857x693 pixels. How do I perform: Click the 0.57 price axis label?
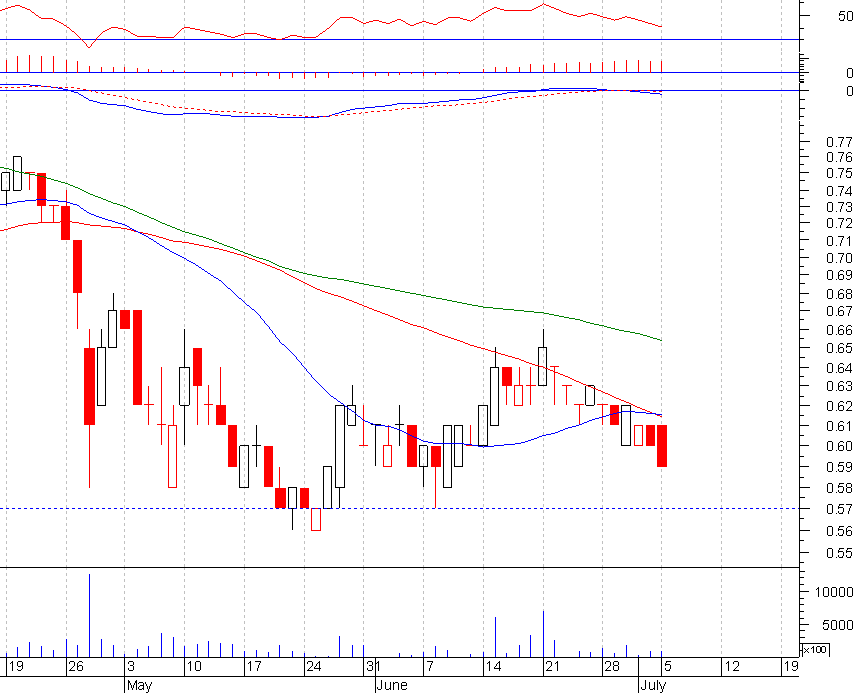pyautogui.click(x=839, y=509)
